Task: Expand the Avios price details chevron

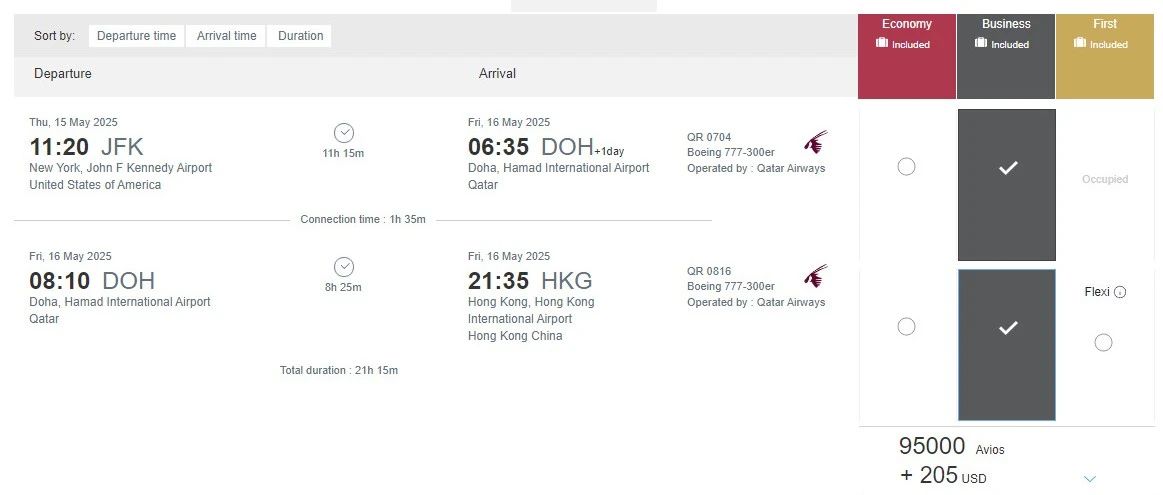Action: [1090, 479]
